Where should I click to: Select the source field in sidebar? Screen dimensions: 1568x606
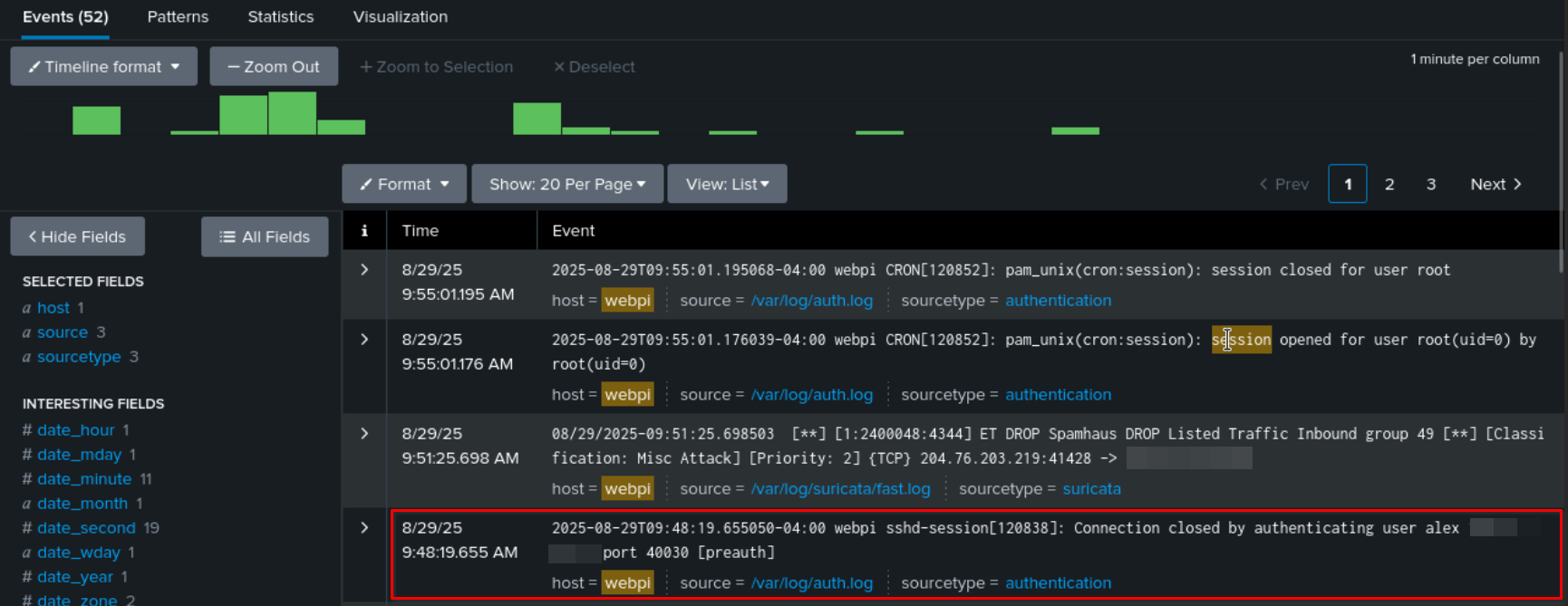(x=63, y=332)
